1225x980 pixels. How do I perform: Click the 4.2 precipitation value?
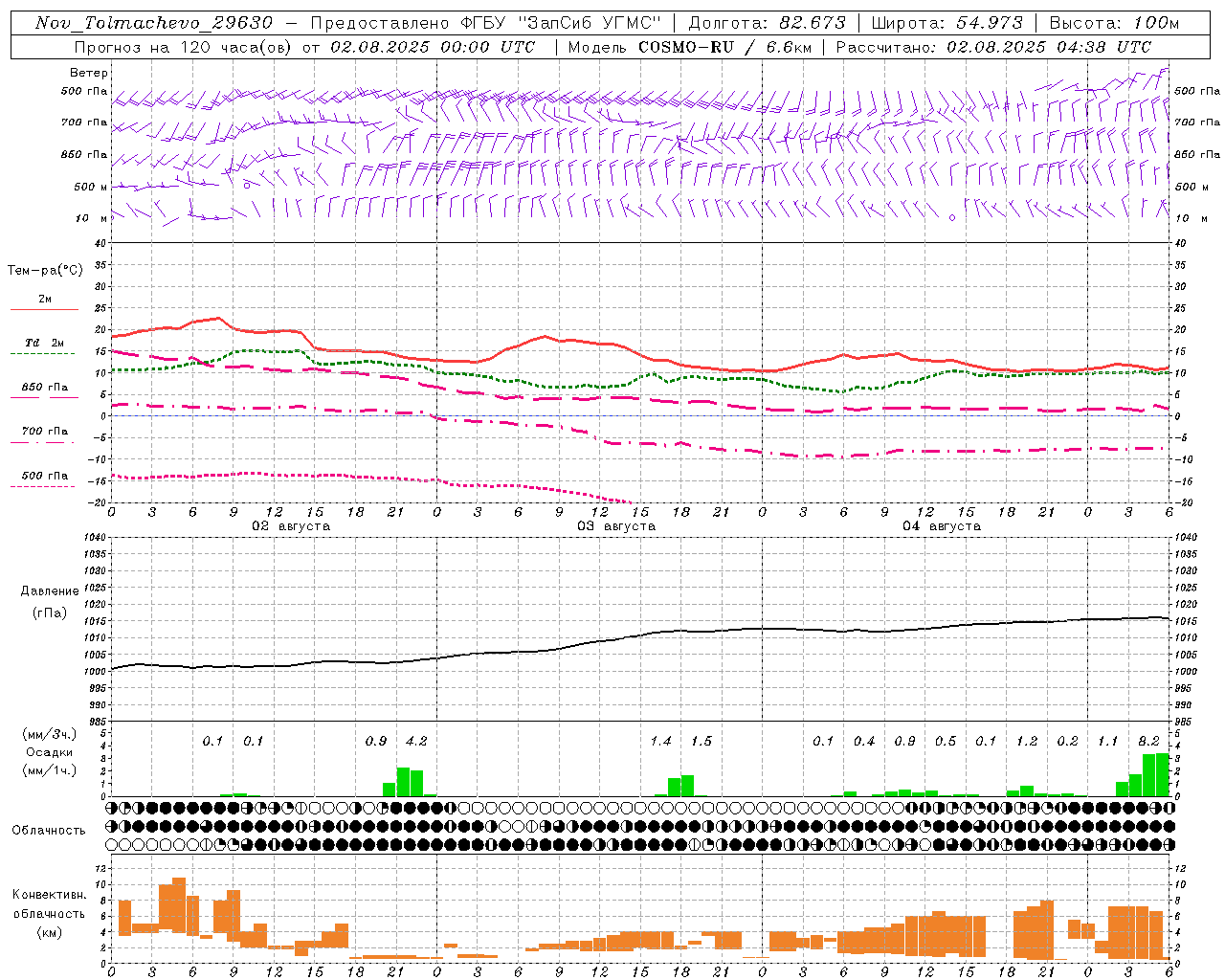(x=416, y=742)
